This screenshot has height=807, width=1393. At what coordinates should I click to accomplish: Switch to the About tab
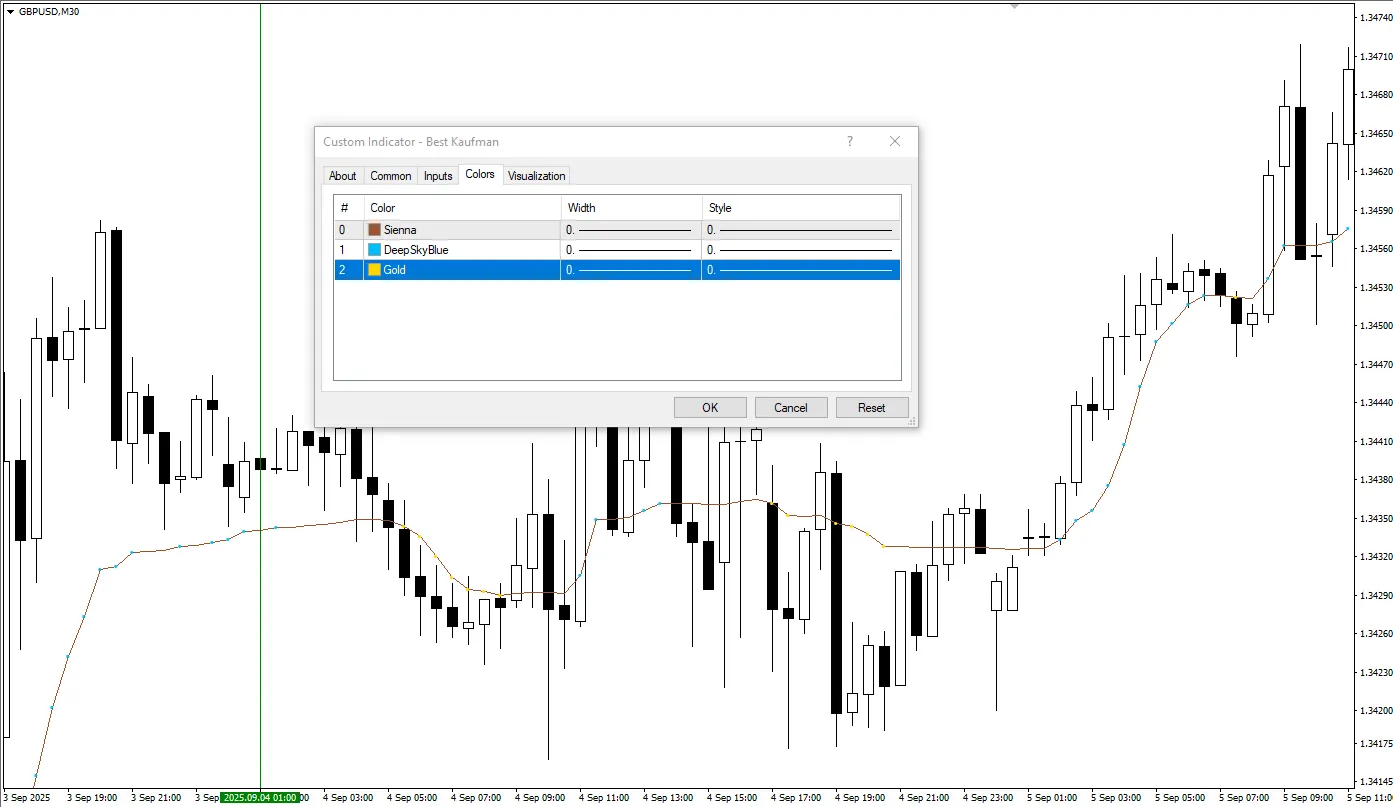click(342, 176)
